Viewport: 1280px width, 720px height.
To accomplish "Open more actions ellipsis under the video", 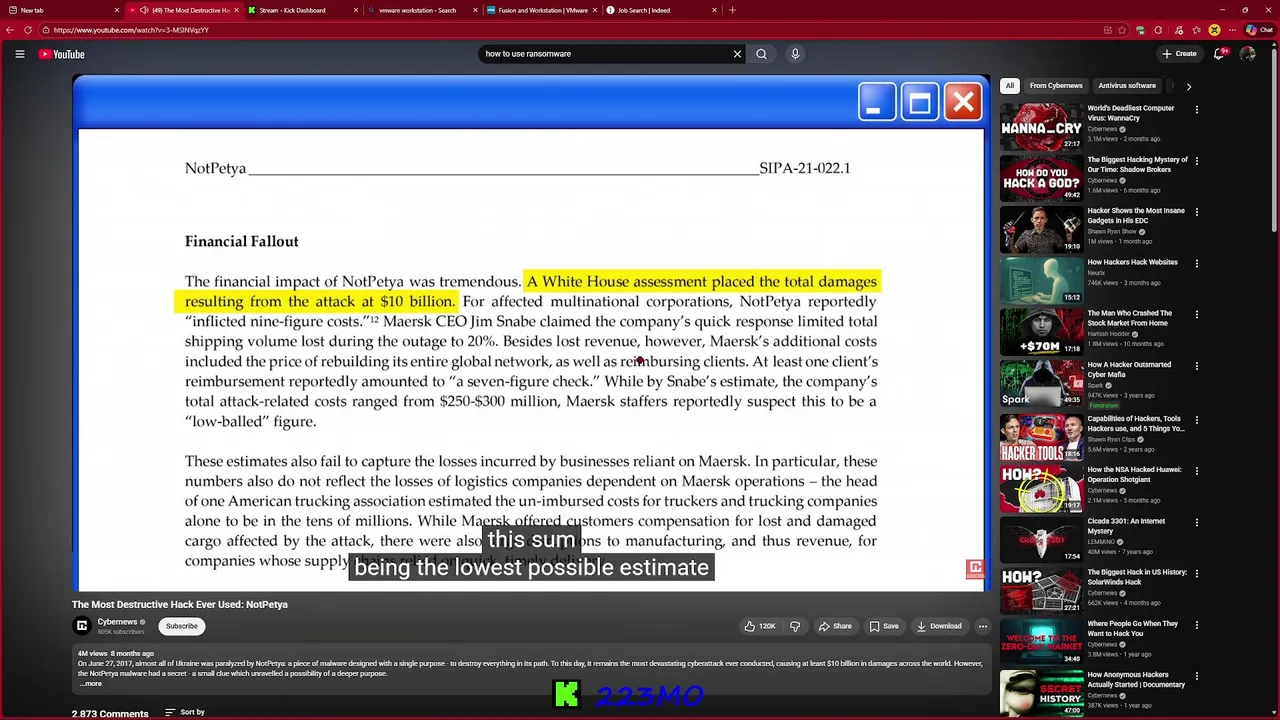I will point(982,626).
